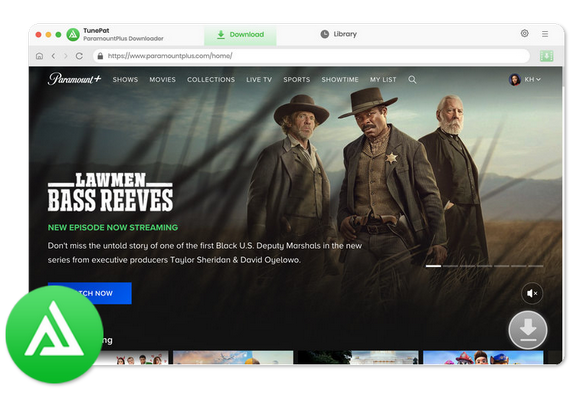Viewport: 570px width, 400px height.
Task: Open the COLLECTIONS menu
Action: 211,80
